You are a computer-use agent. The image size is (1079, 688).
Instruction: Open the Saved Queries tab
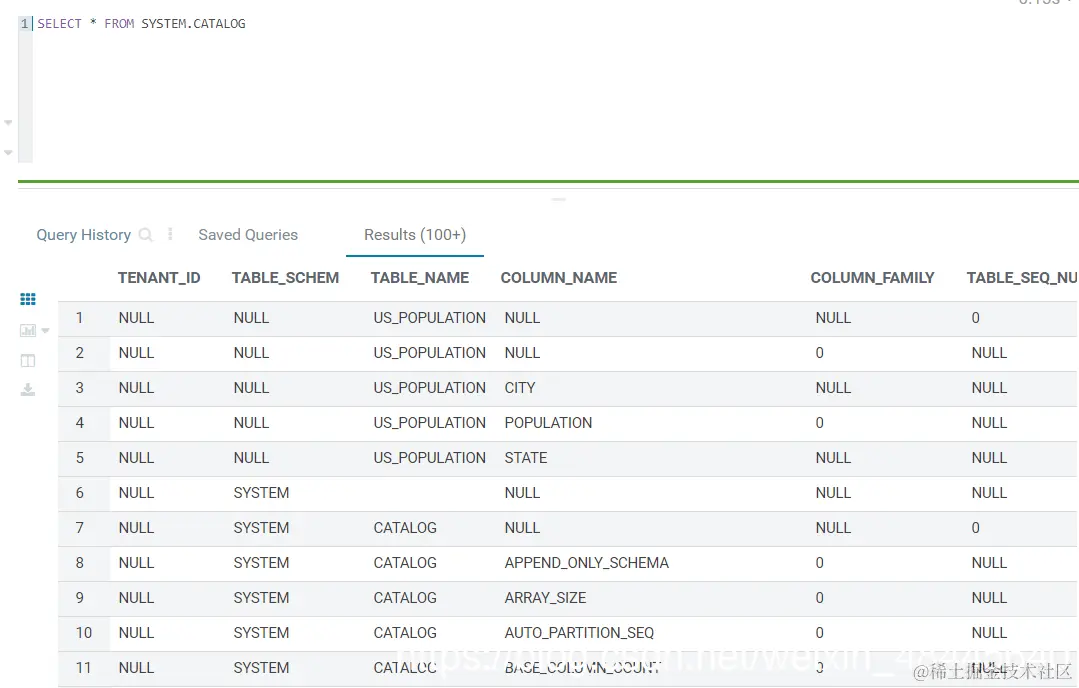[x=248, y=235]
